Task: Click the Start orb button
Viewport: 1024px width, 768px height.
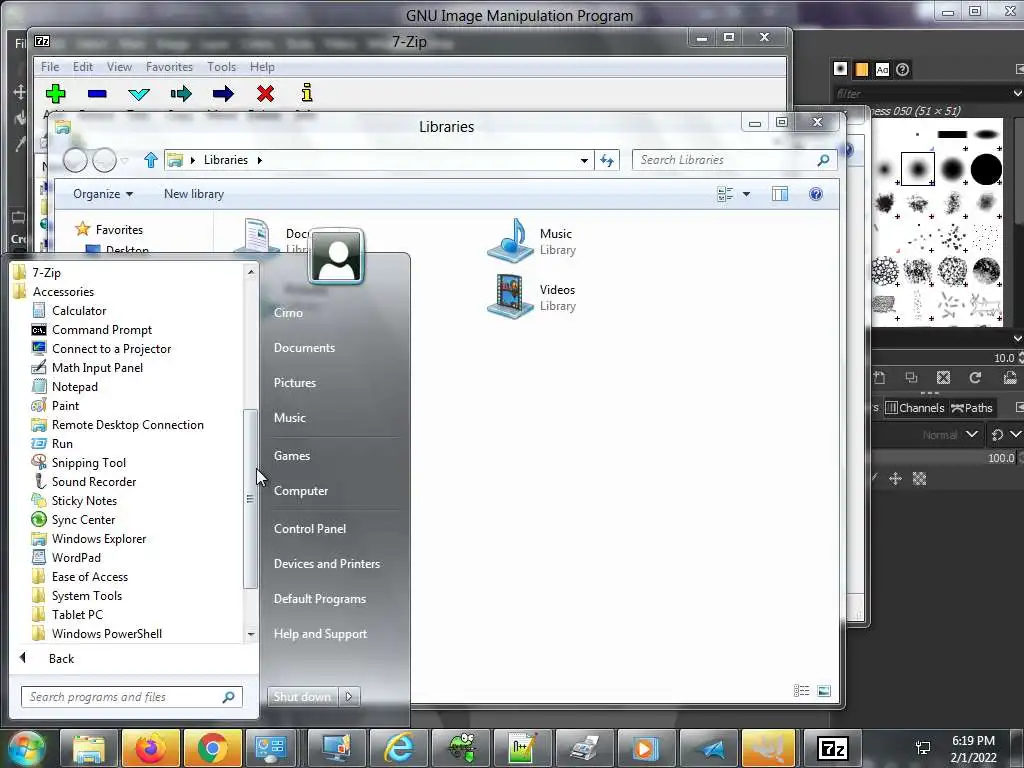Action: (25, 748)
